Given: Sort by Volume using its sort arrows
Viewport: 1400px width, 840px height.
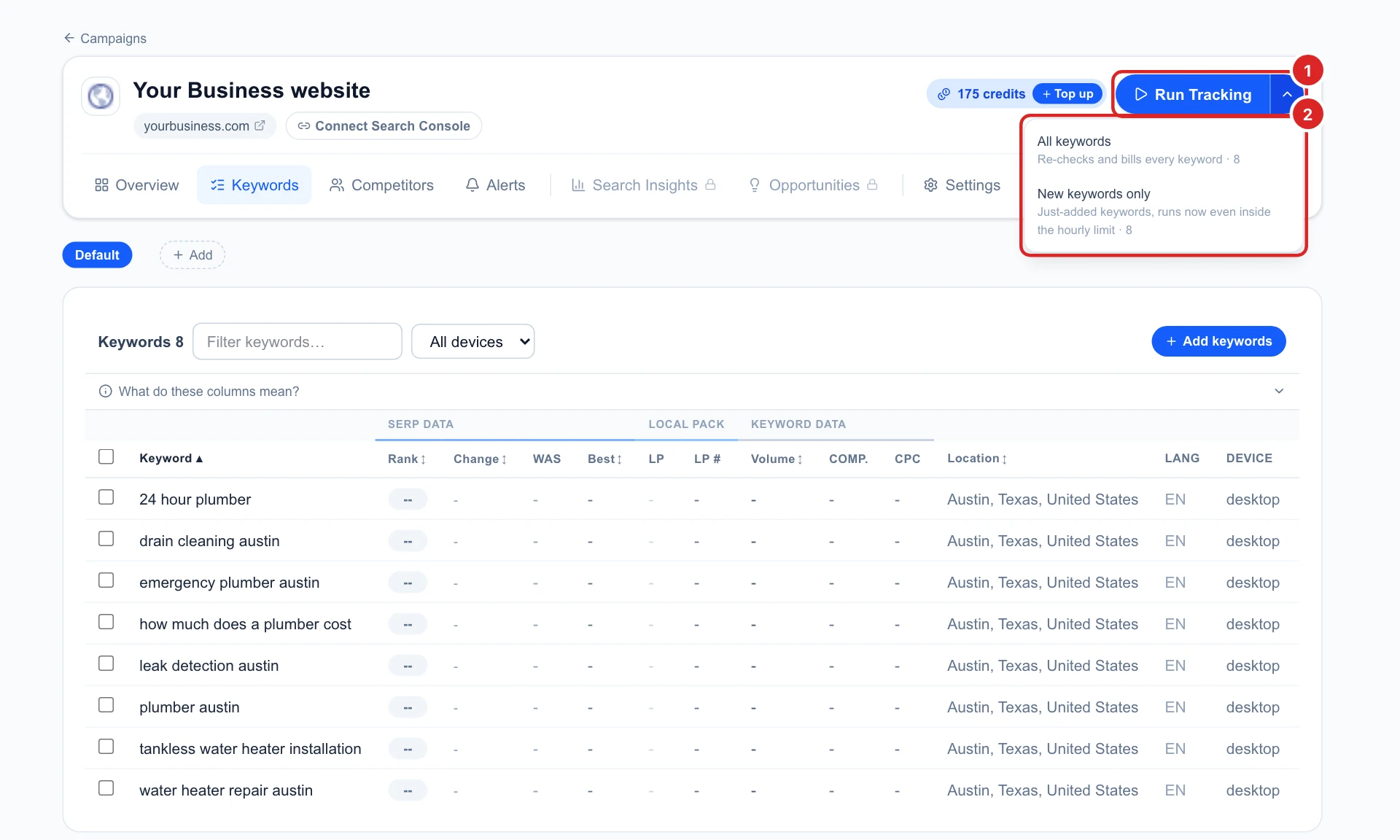Looking at the screenshot, I should pyautogui.click(x=800, y=459).
